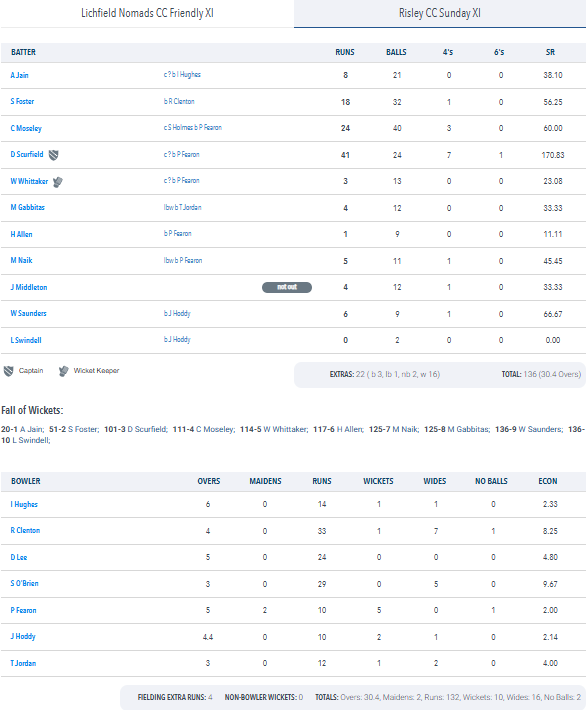
Task: Click Wicket Keeper legend glove icon
Action: point(63,371)
